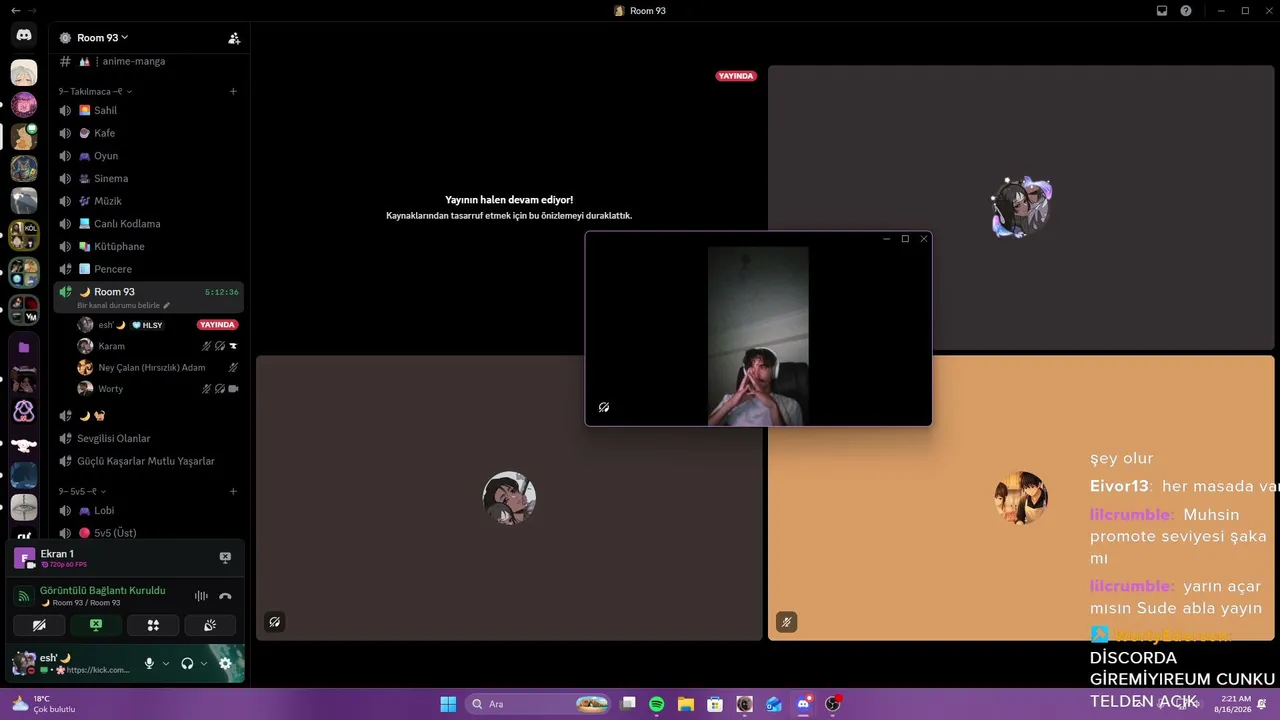This screenshot has height=720, width=1280.
Task: Add a channel to the 5v5 category
Action: tap(233, 491)
